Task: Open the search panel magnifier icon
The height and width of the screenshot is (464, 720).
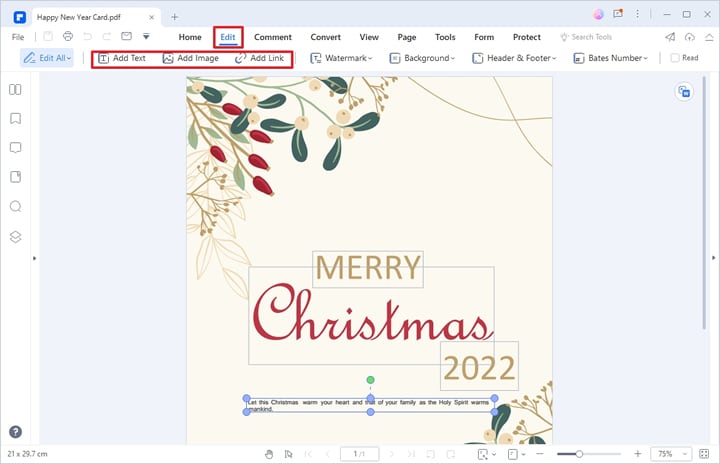Action: pyautogui.click(x=15, y=206)
